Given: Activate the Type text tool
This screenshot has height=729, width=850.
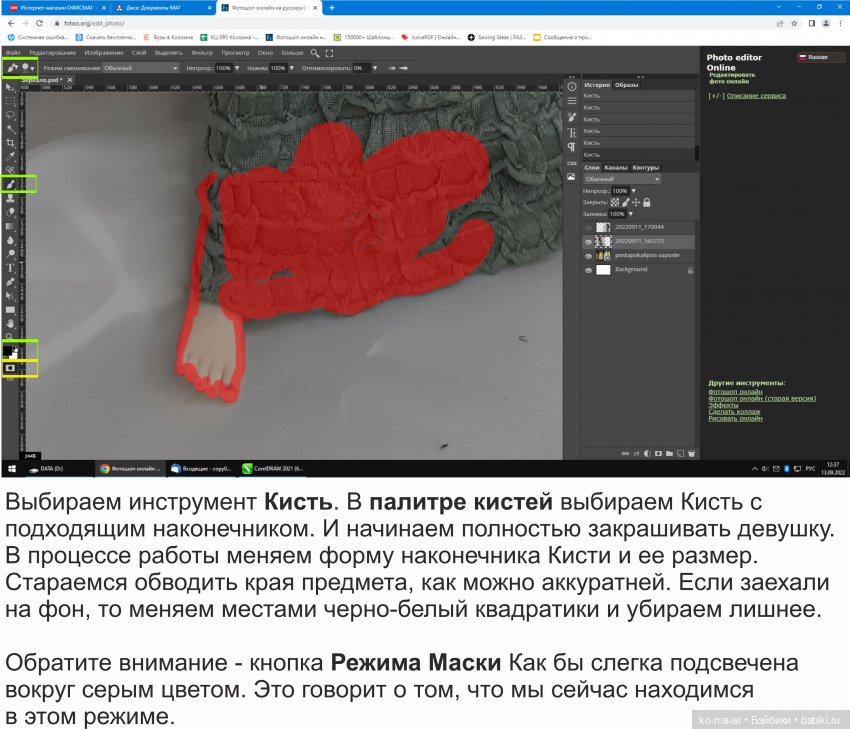Looking at the screenshot, I should [10, 268].
